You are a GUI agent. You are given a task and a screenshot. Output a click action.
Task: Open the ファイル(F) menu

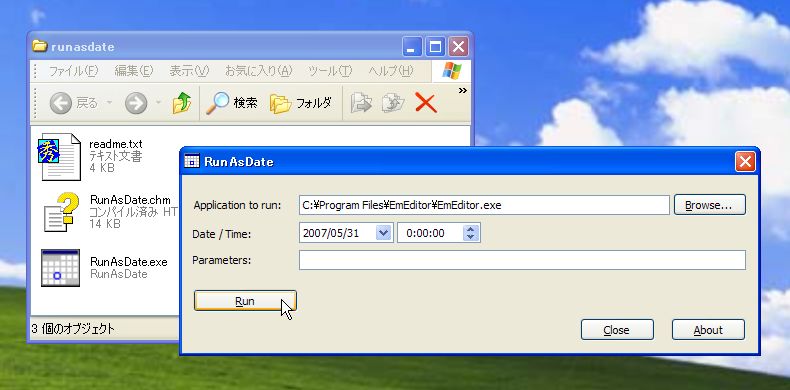coord(73,71)
